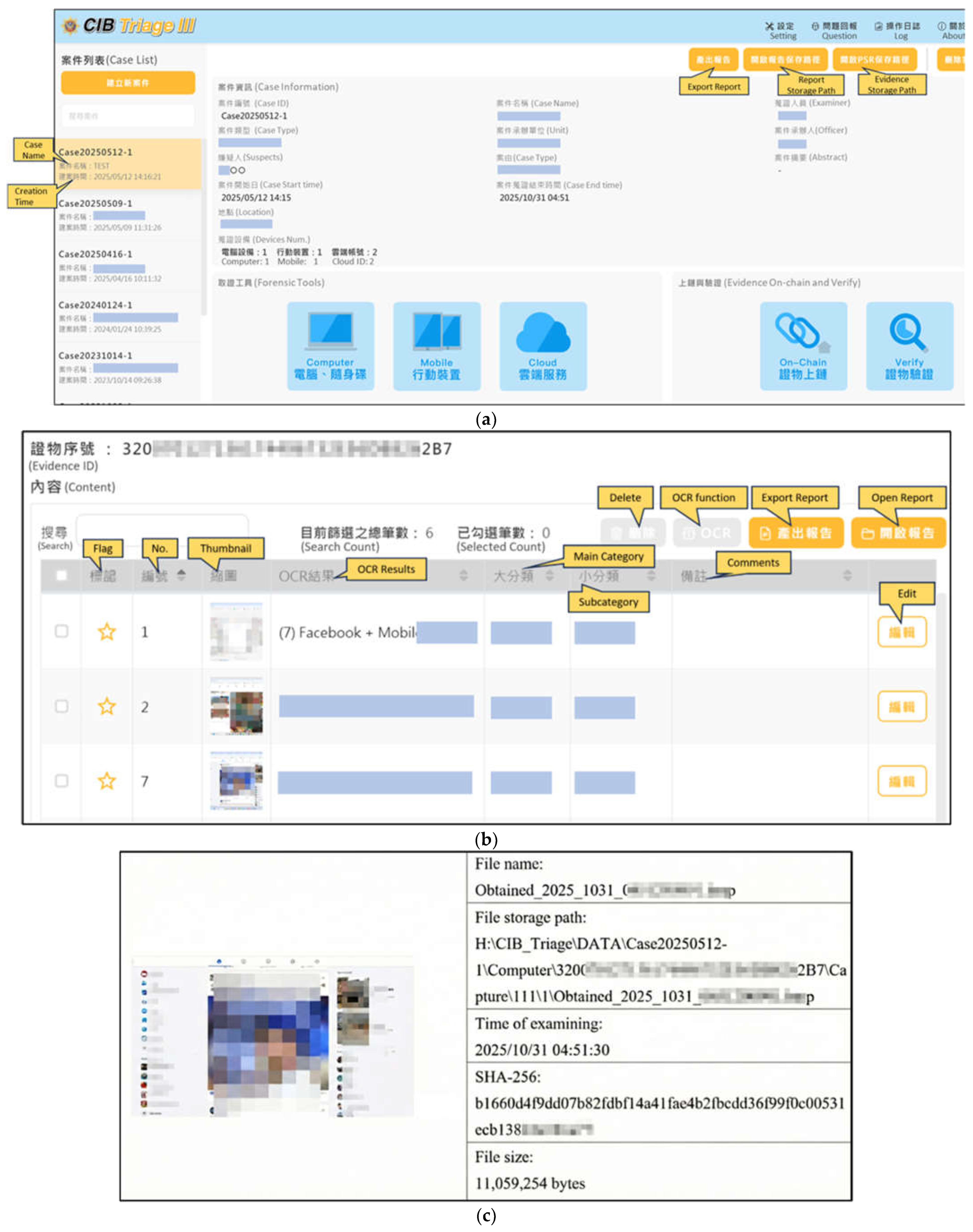Star-flag evidence row number 7
Viewport: 973px width, 1232px height.
107,781
